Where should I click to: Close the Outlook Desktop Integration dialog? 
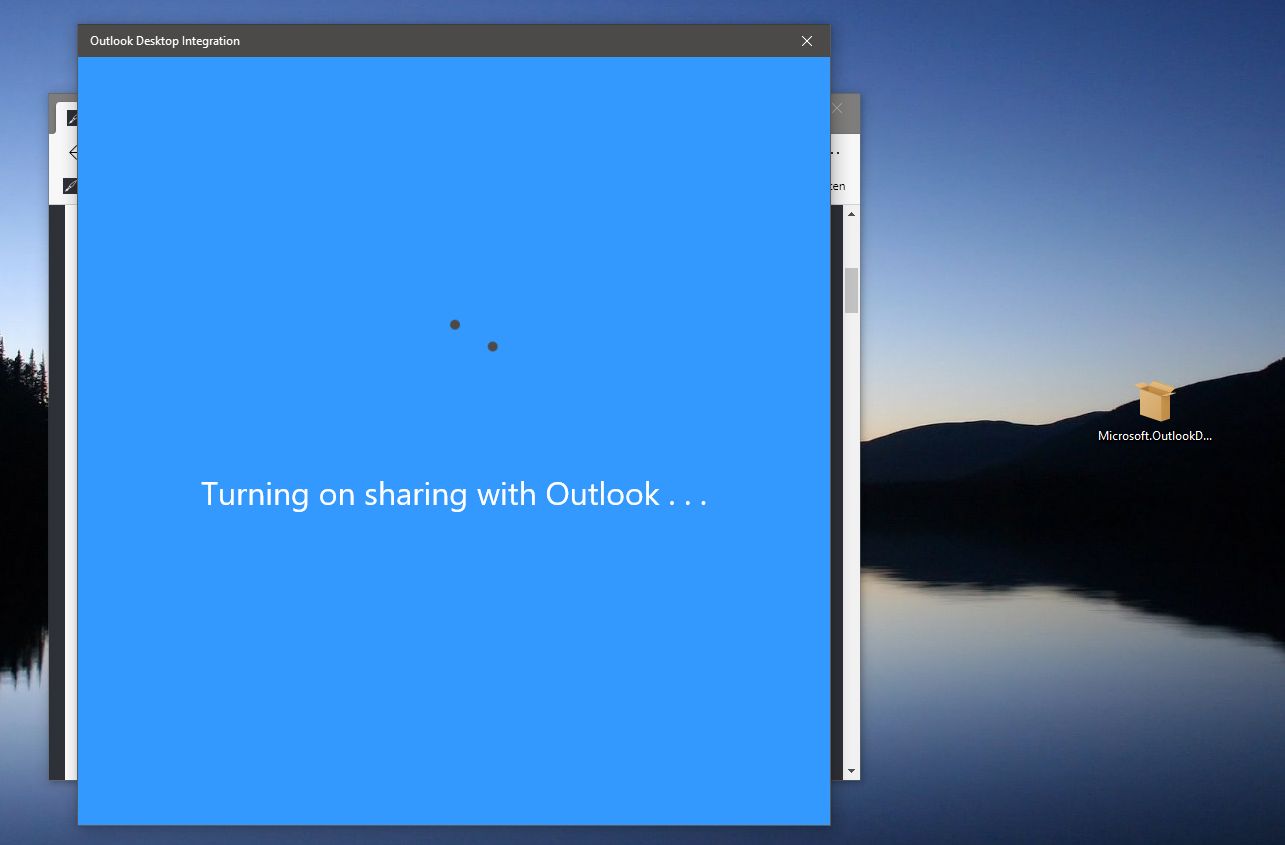click(x=807, y=41)
